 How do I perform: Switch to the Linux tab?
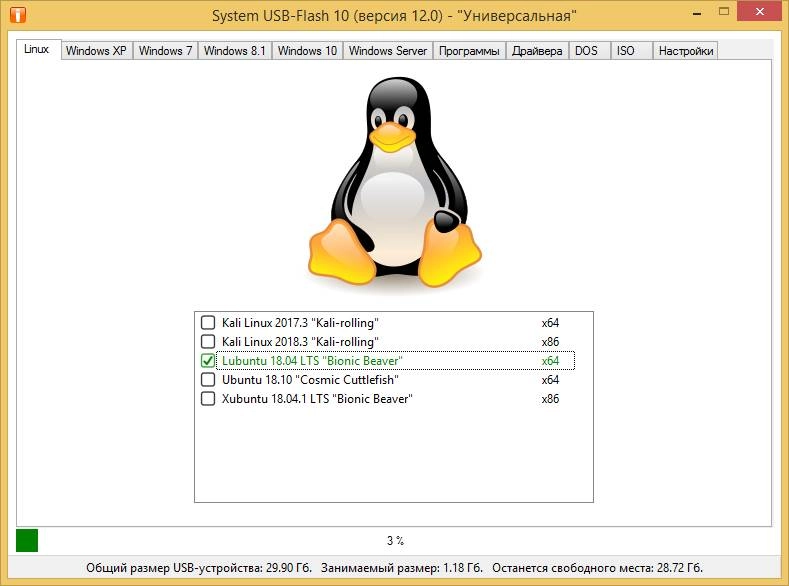tap(37, 49)
